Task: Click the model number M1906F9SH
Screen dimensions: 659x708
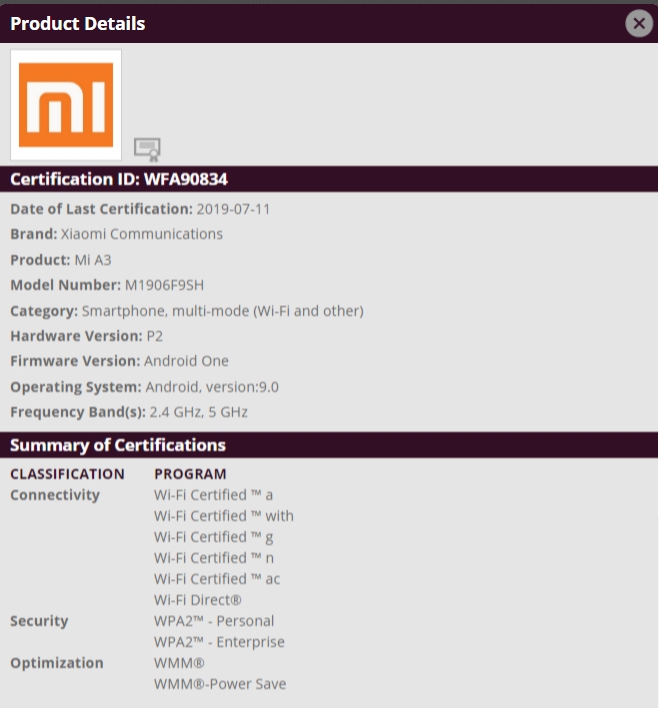Action: [164, 285]
